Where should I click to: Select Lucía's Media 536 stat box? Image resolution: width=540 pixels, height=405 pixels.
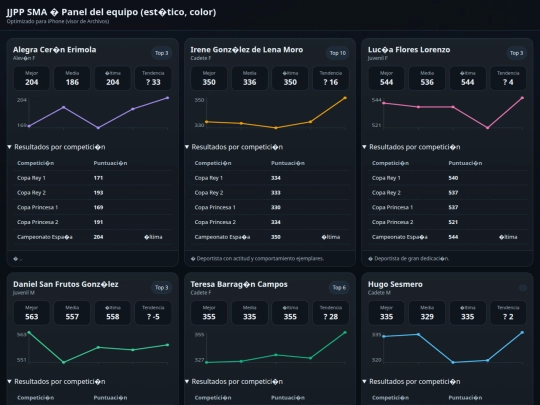pos(427,78)
